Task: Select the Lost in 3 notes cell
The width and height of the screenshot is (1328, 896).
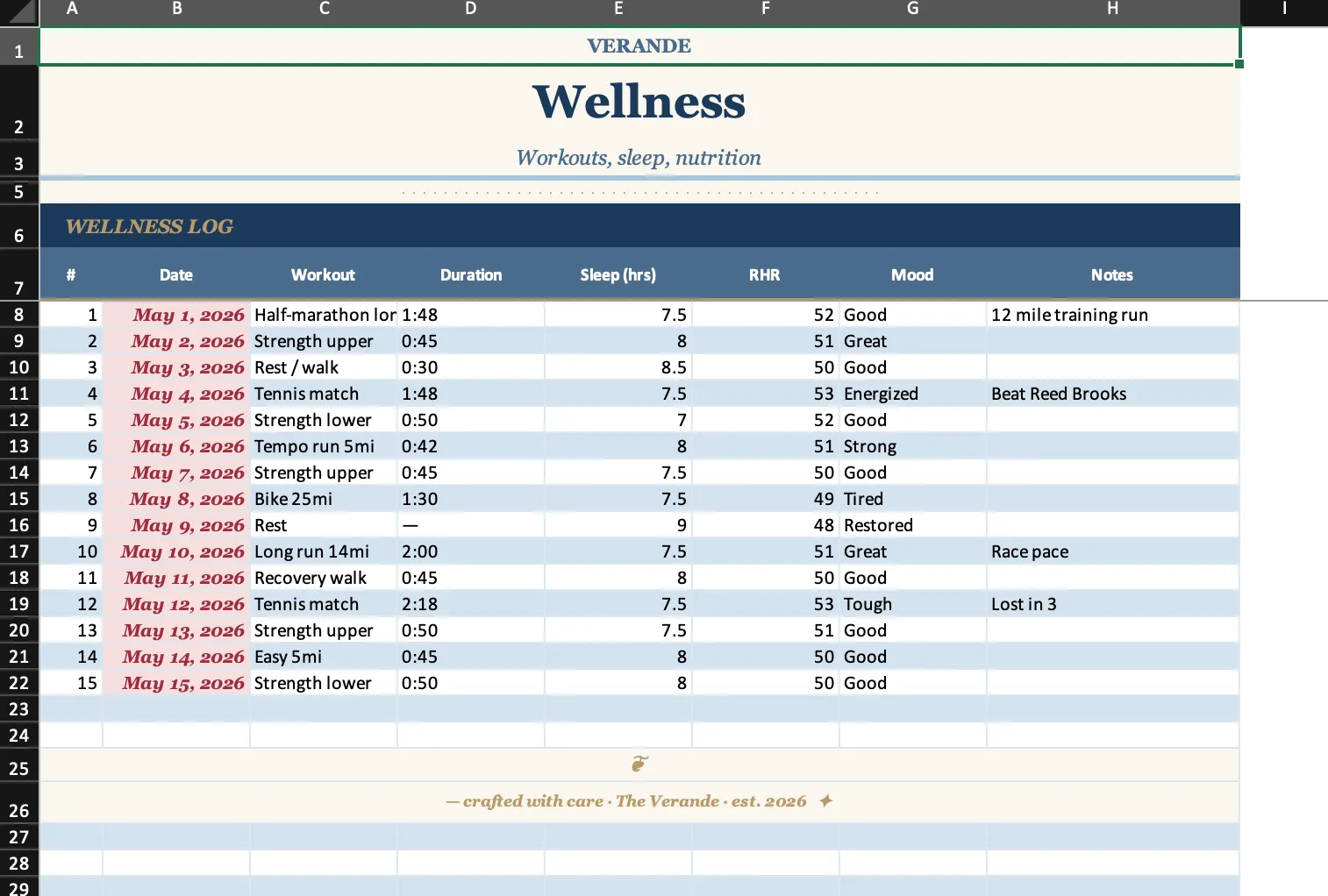Action: click(x=1113, y=604)
